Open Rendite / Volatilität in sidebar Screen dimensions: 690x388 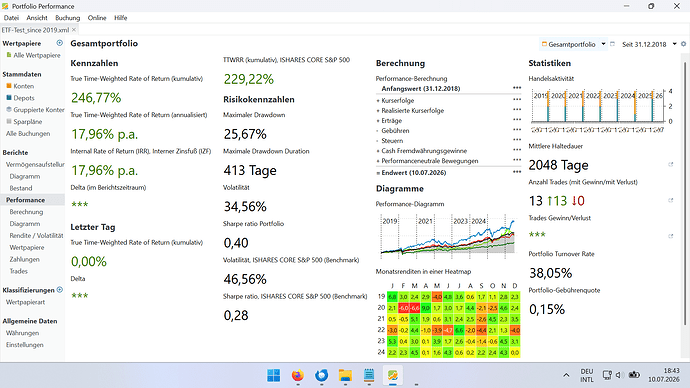pyautogui.click(x=37, y=235)
